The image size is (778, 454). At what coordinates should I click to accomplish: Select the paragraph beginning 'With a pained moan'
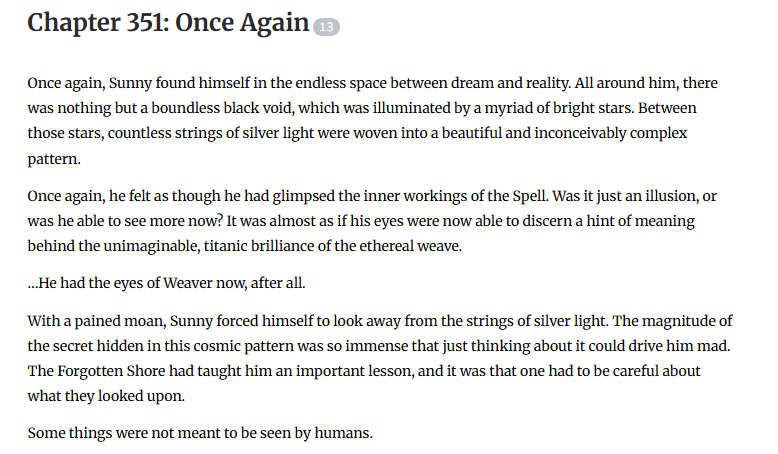click(x=380, y=358)
